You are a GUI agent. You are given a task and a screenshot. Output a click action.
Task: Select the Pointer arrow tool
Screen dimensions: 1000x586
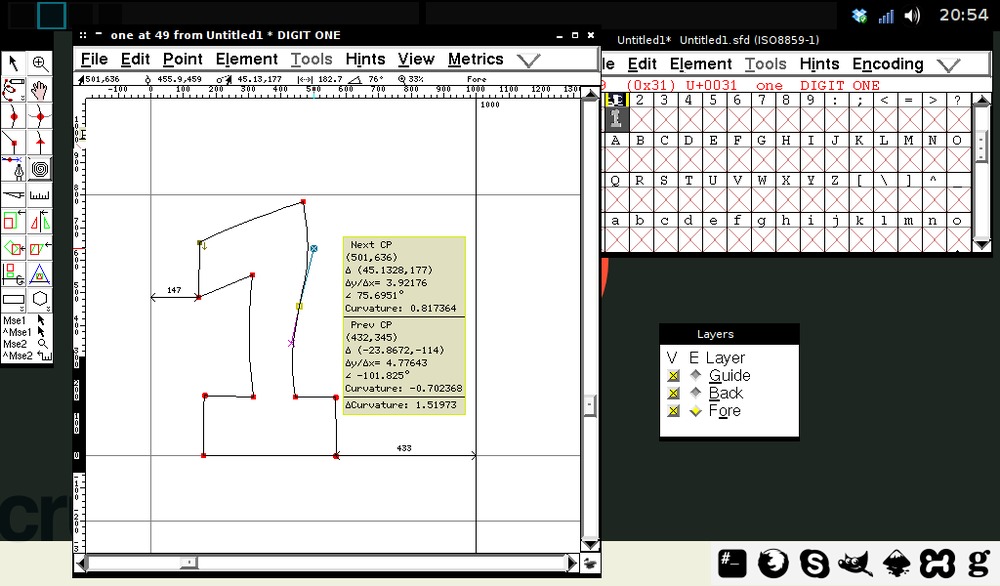(14, 63)
